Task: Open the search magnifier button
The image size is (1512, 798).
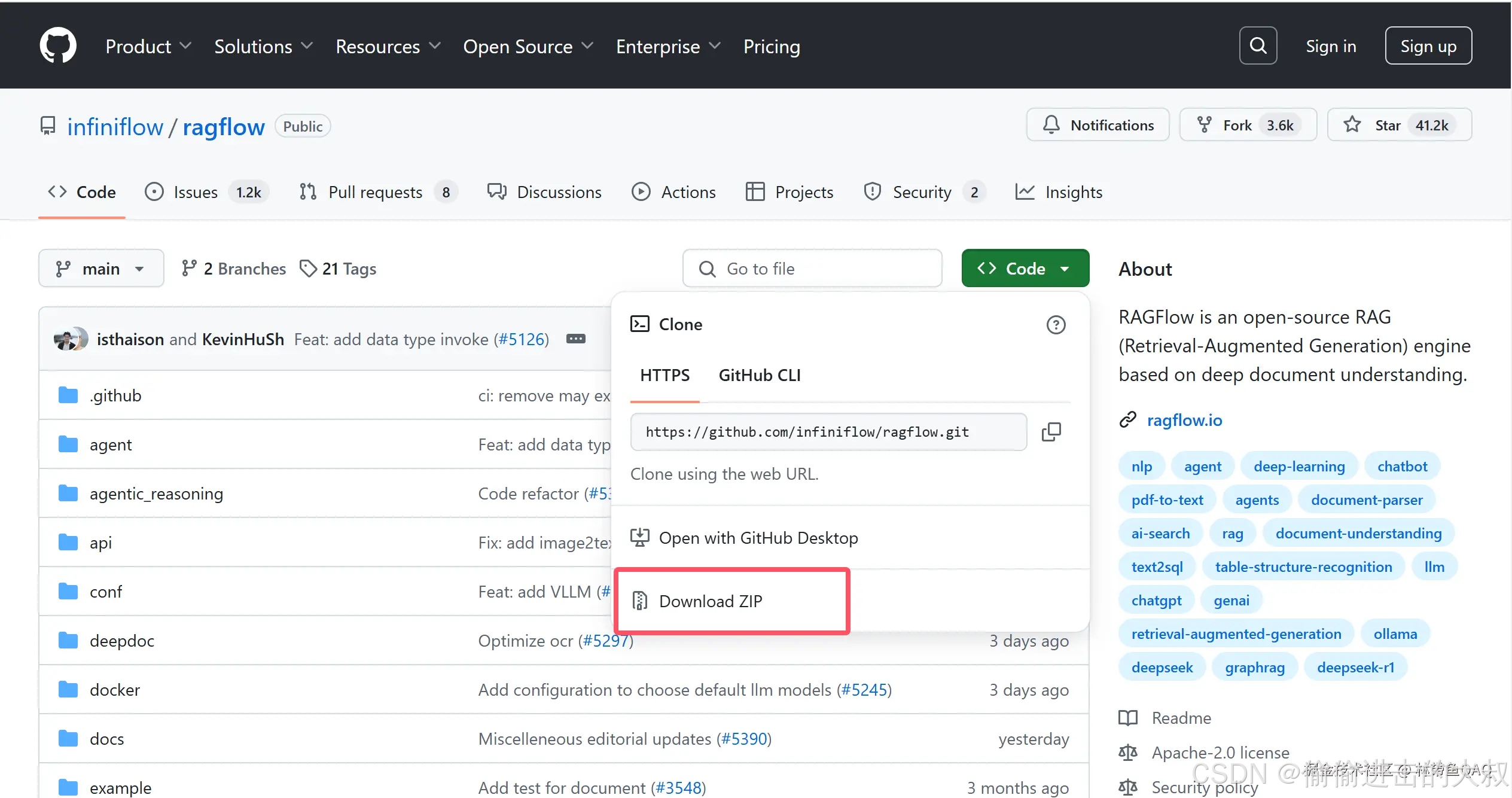Action: [1258, 45]
